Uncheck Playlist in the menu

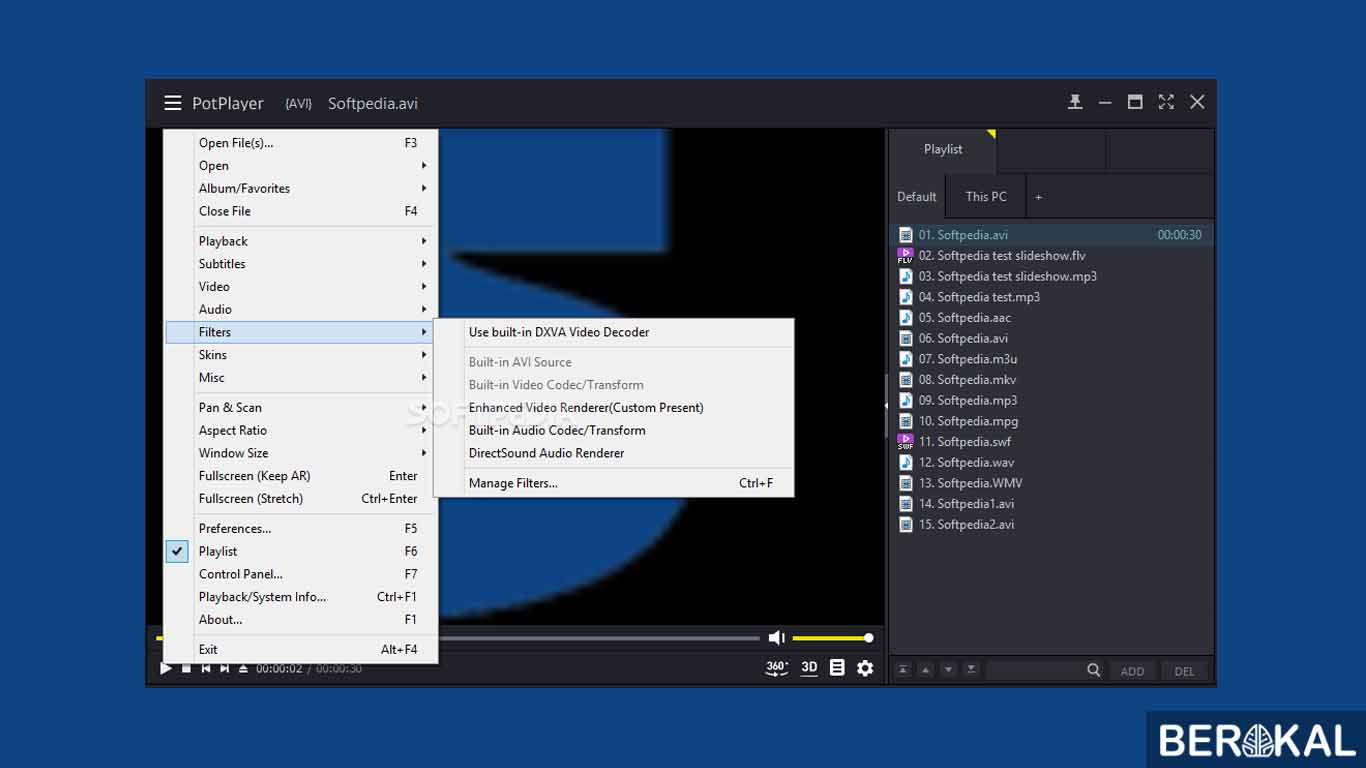tap(177, 551)
